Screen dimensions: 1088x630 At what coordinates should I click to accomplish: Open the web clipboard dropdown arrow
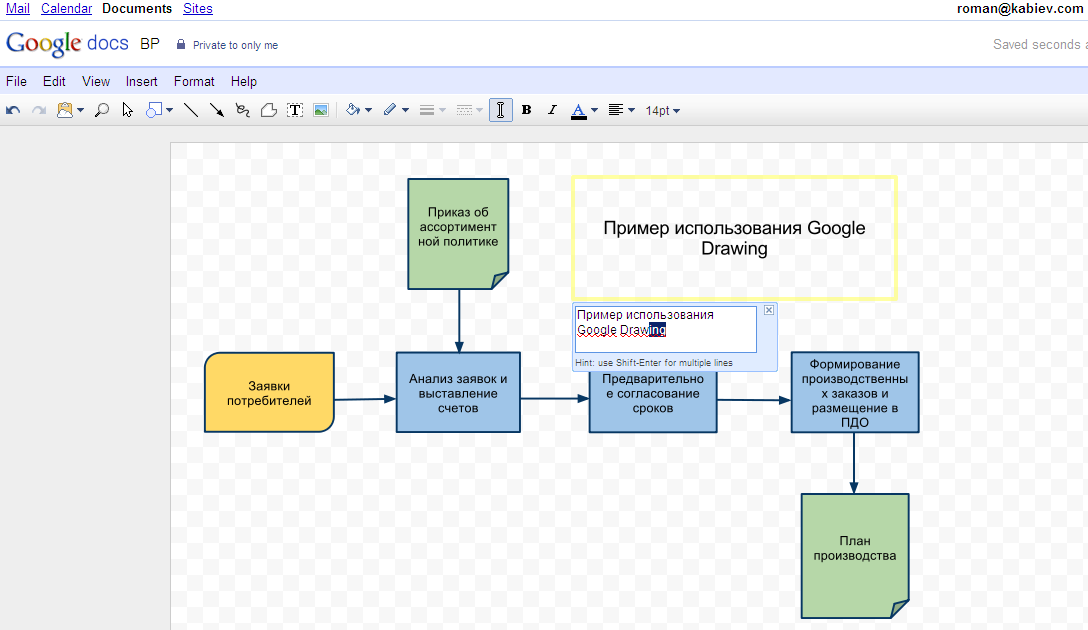point(80,110)
